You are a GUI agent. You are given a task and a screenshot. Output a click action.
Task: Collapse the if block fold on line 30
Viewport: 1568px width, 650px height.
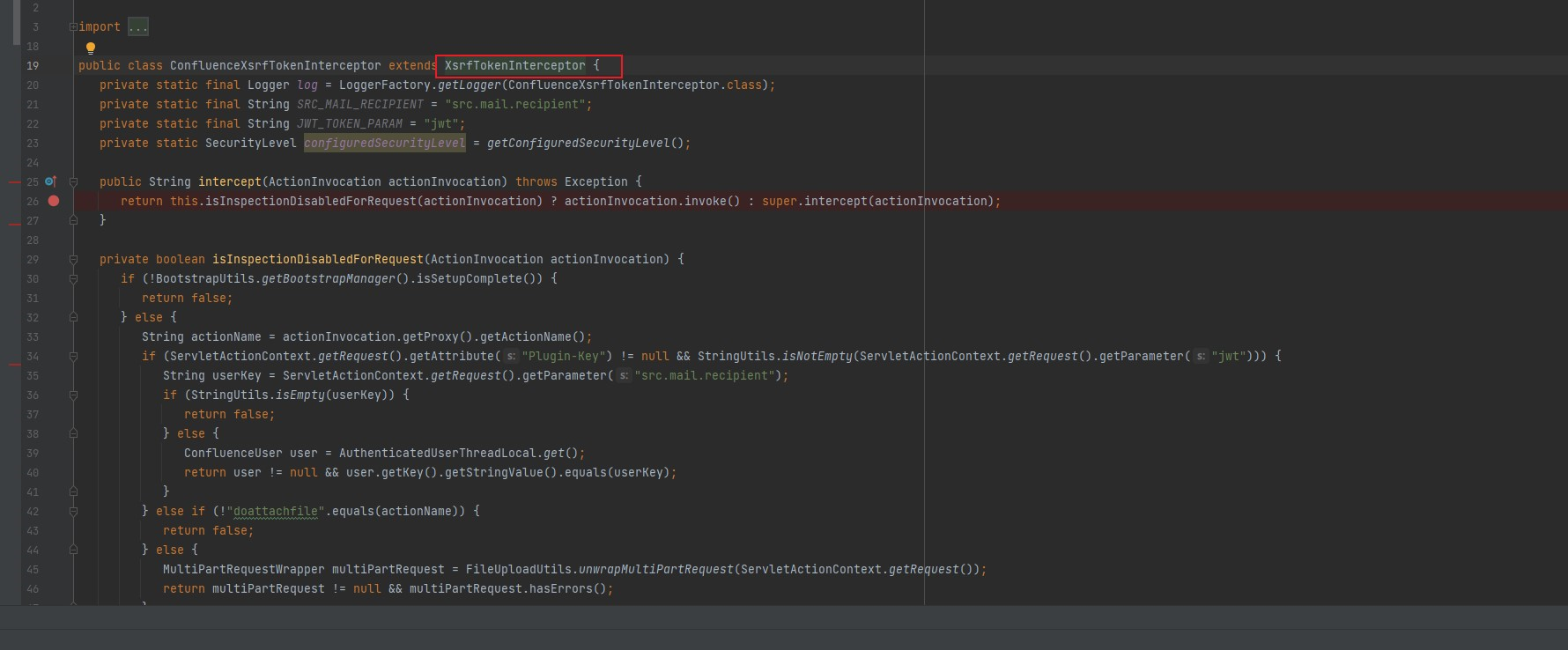point(73,279)
